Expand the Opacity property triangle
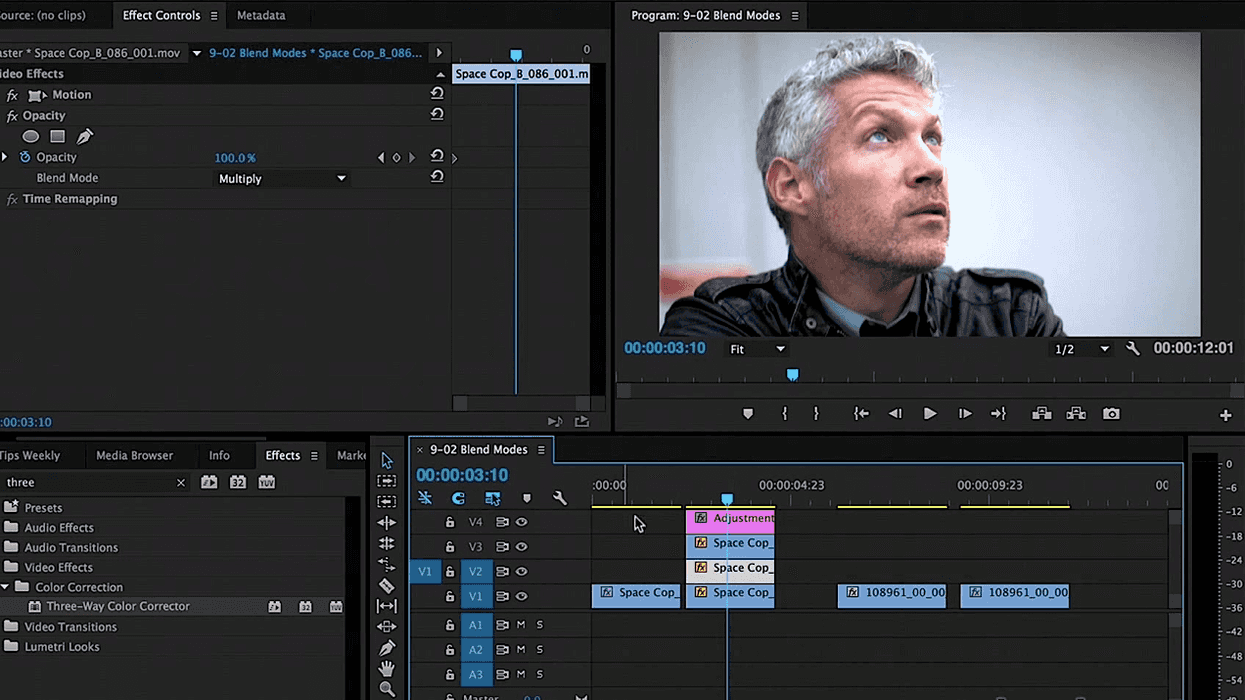This screenshot has width=1245, height=700. pos(5,157)
